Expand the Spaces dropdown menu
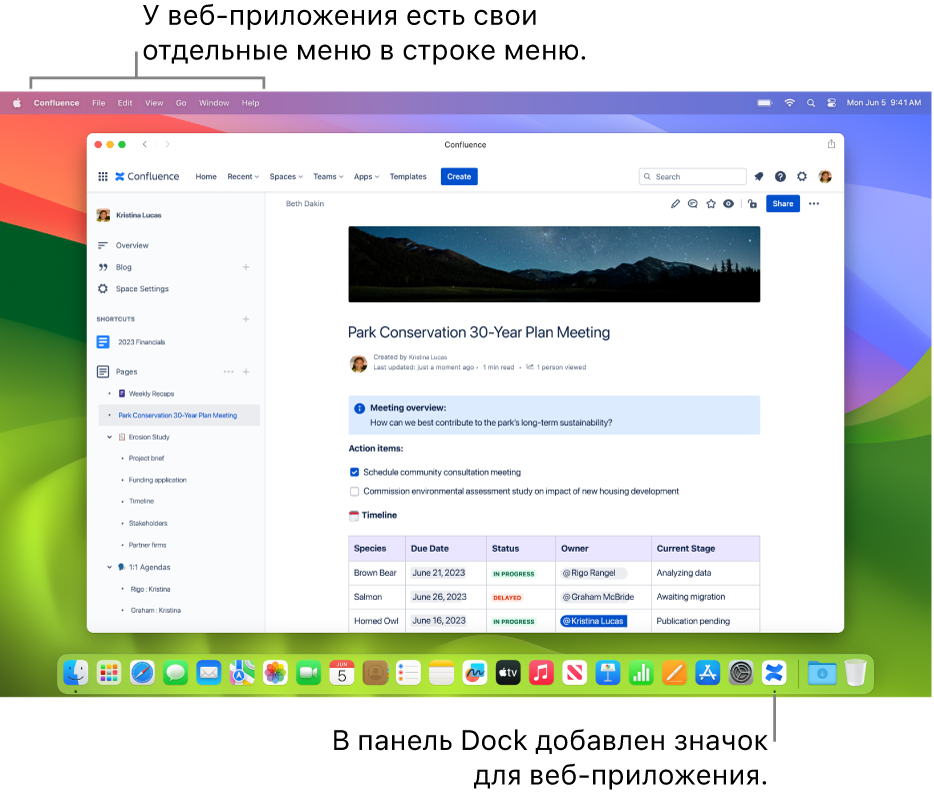Screen dimensions: 934x801 [x=286, y=176]
